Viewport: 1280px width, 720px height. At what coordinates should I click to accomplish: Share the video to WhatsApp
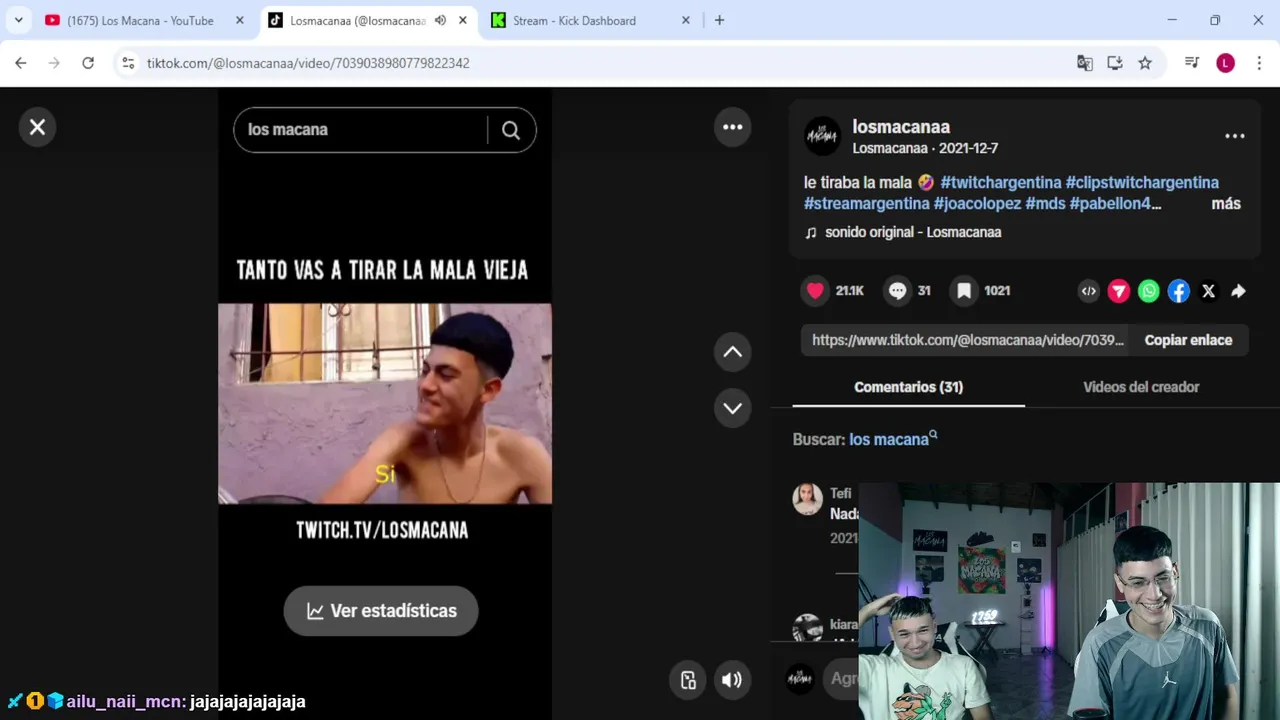point(1149,291)
